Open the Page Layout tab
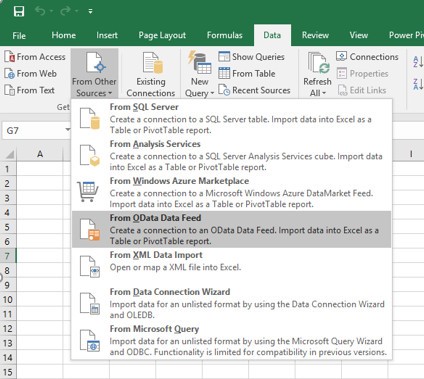 (x=162, y=35)
